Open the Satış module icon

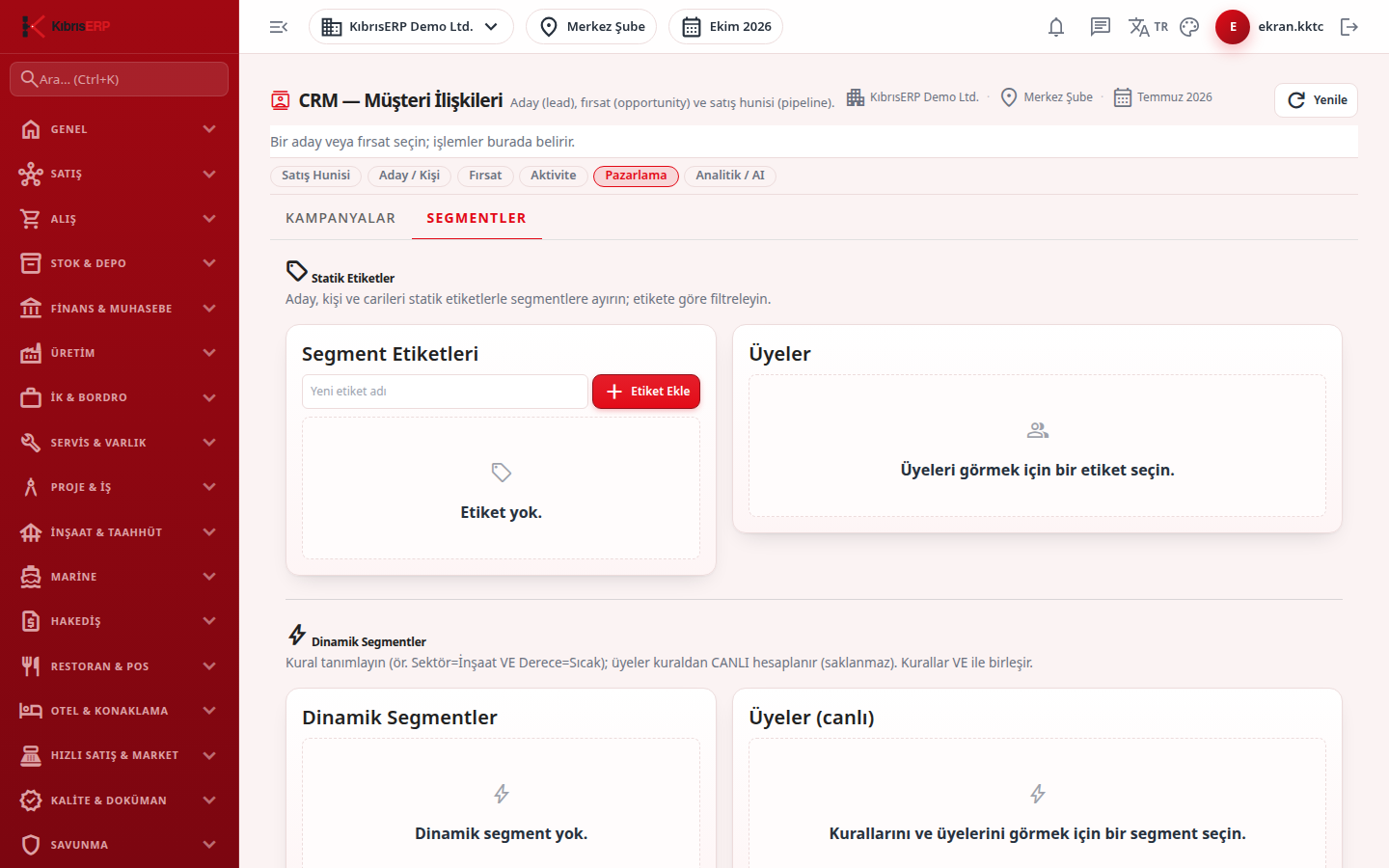click(31, 174)
